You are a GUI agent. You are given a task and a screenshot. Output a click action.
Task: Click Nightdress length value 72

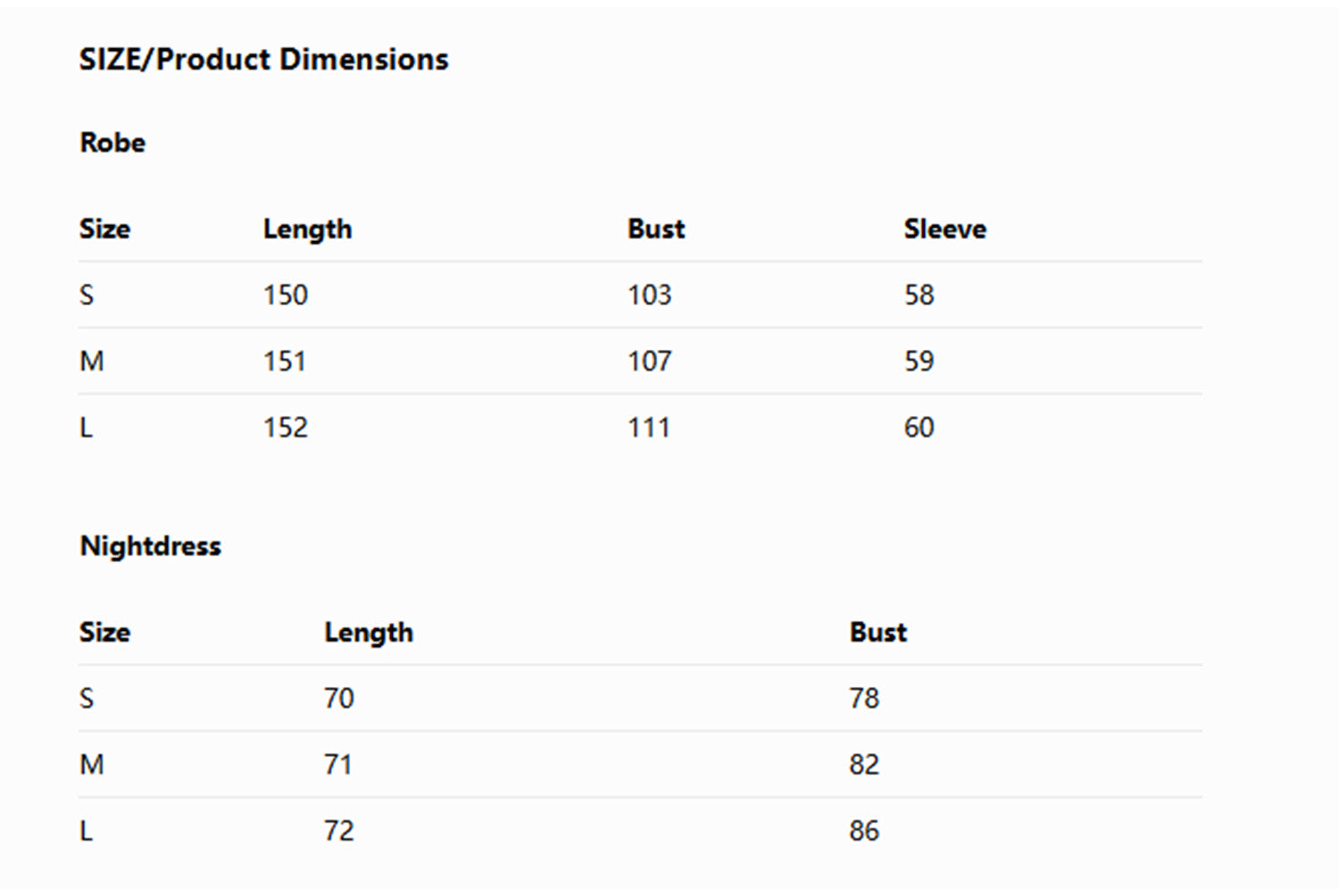pyautogui.click(x=339, y=831)
